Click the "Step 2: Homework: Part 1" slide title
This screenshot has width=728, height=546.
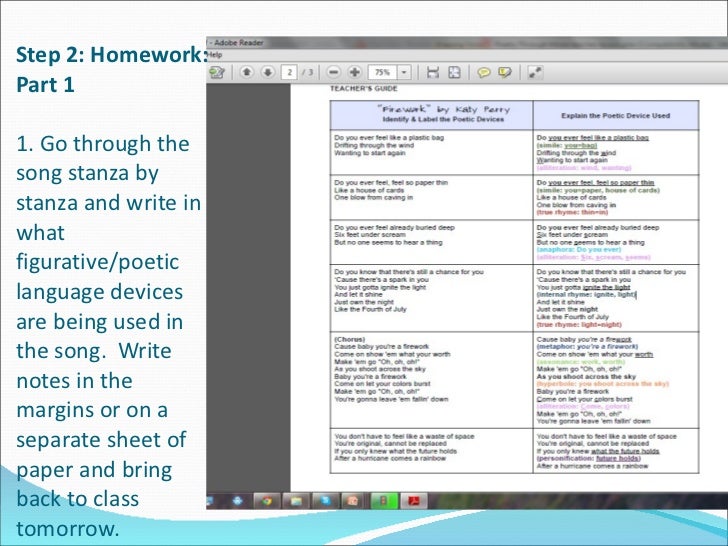pyautogui.click(x=111, y=69)
